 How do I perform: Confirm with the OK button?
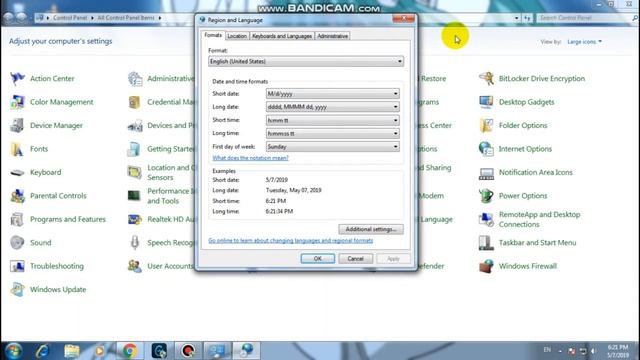pos(318,258)
